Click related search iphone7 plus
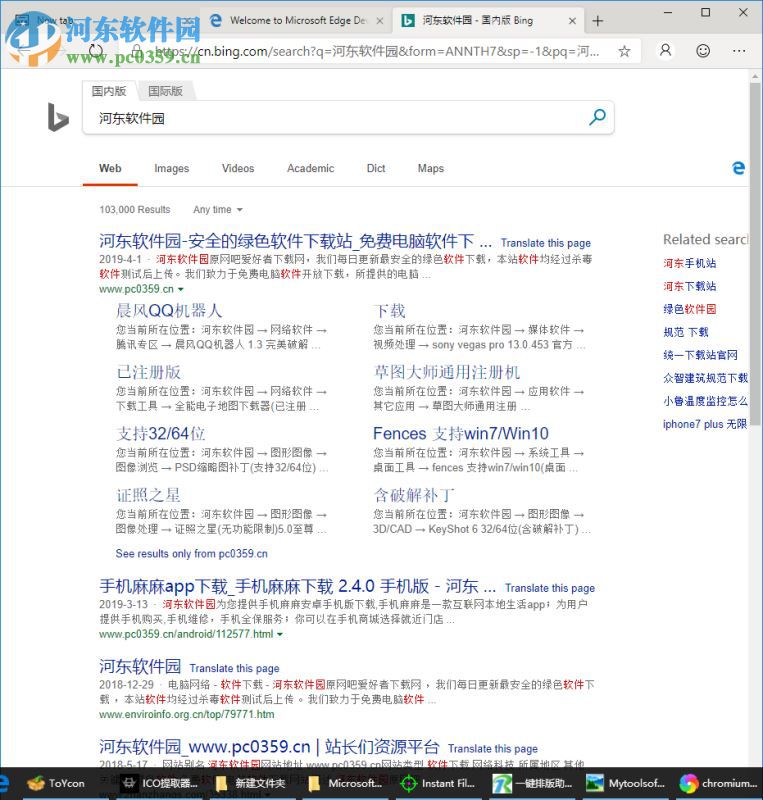Image resolution: width=763 pixels, height=800 pixels. (705, 424)
